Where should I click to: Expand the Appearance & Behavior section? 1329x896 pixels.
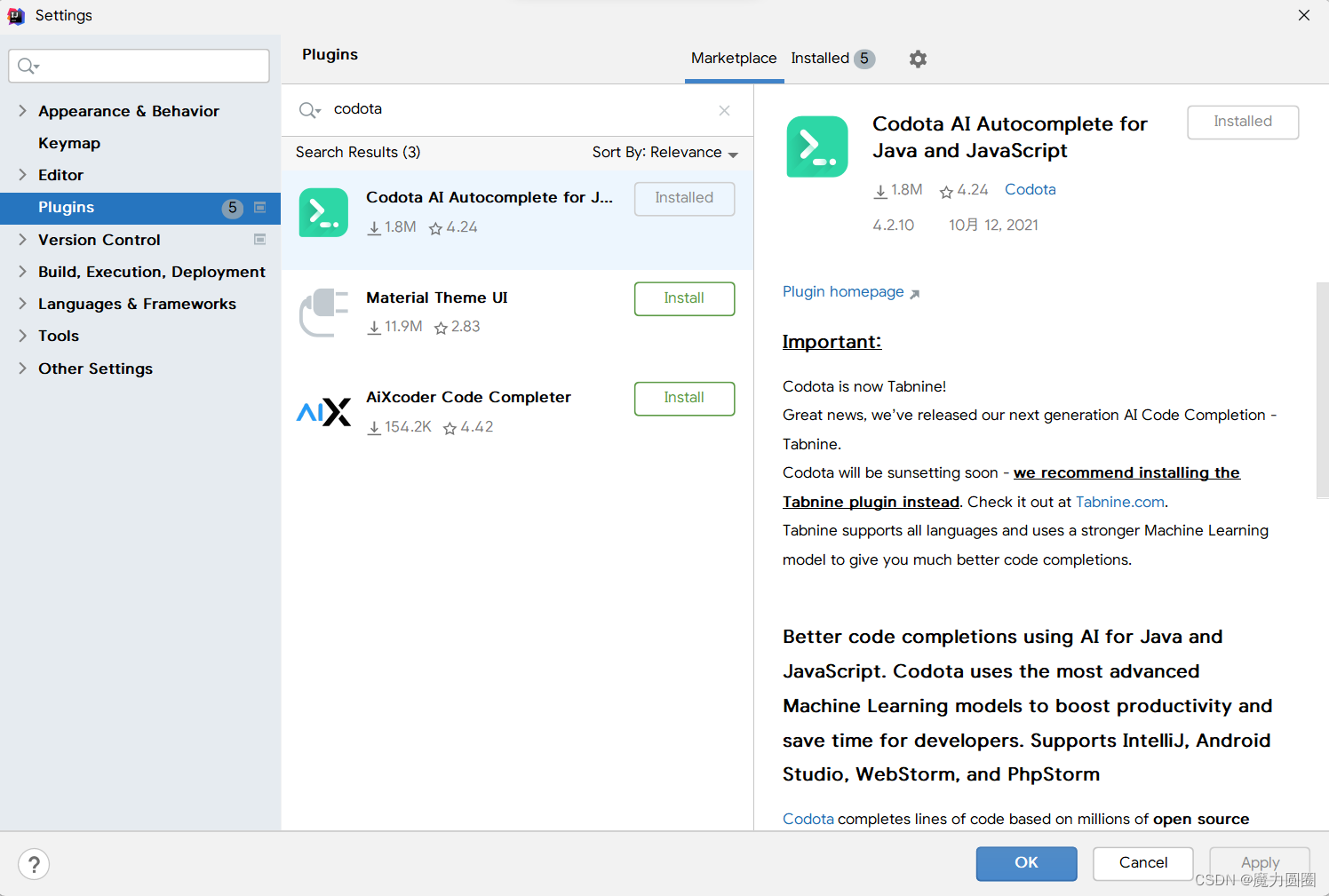coord(23,111)
